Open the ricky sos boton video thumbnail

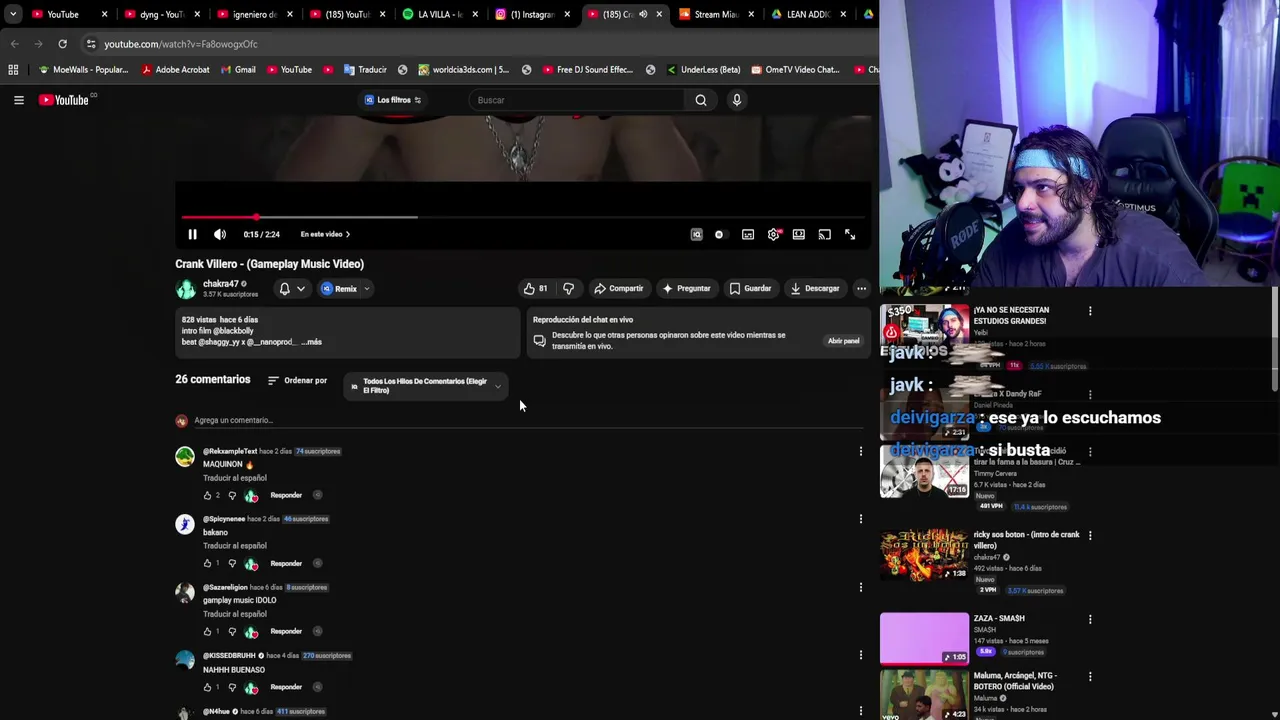click(x=924, y=554)
